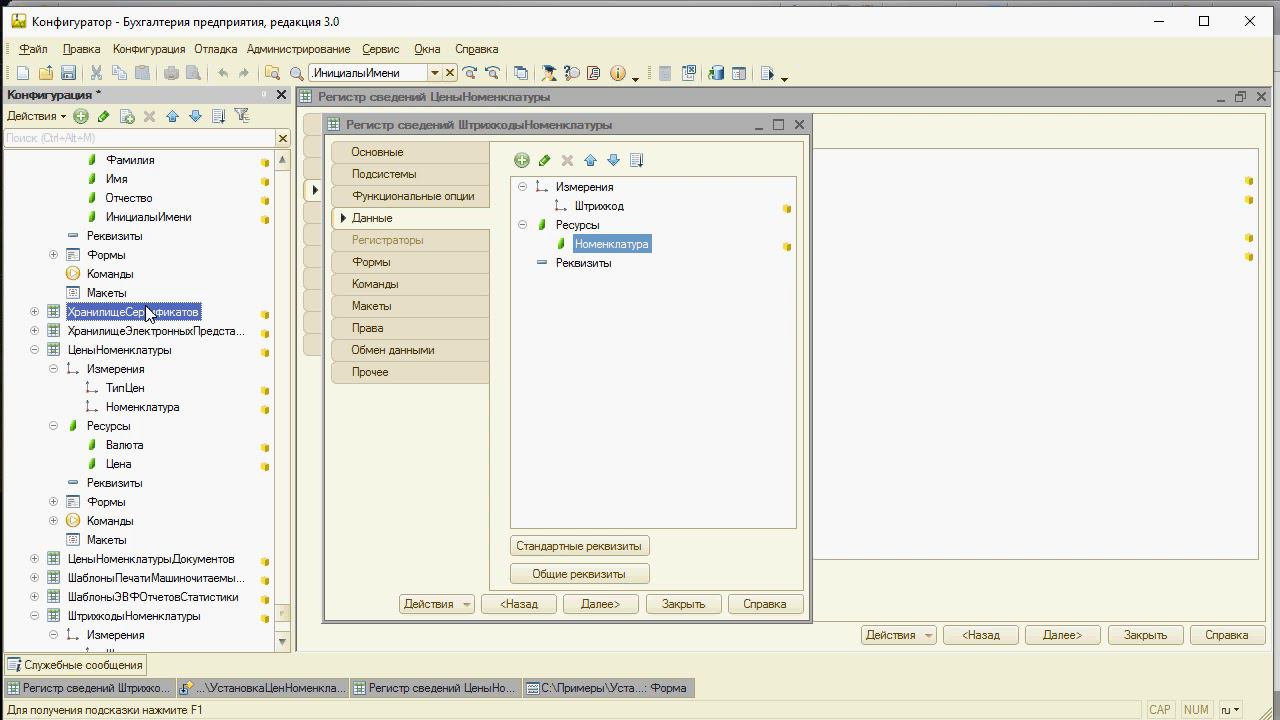Click the Edit pencil icon in the ШтрихкодыНоменклатуры Данные toolbar
Screen dimensions: 1280x720
click(x=544, y=160)
